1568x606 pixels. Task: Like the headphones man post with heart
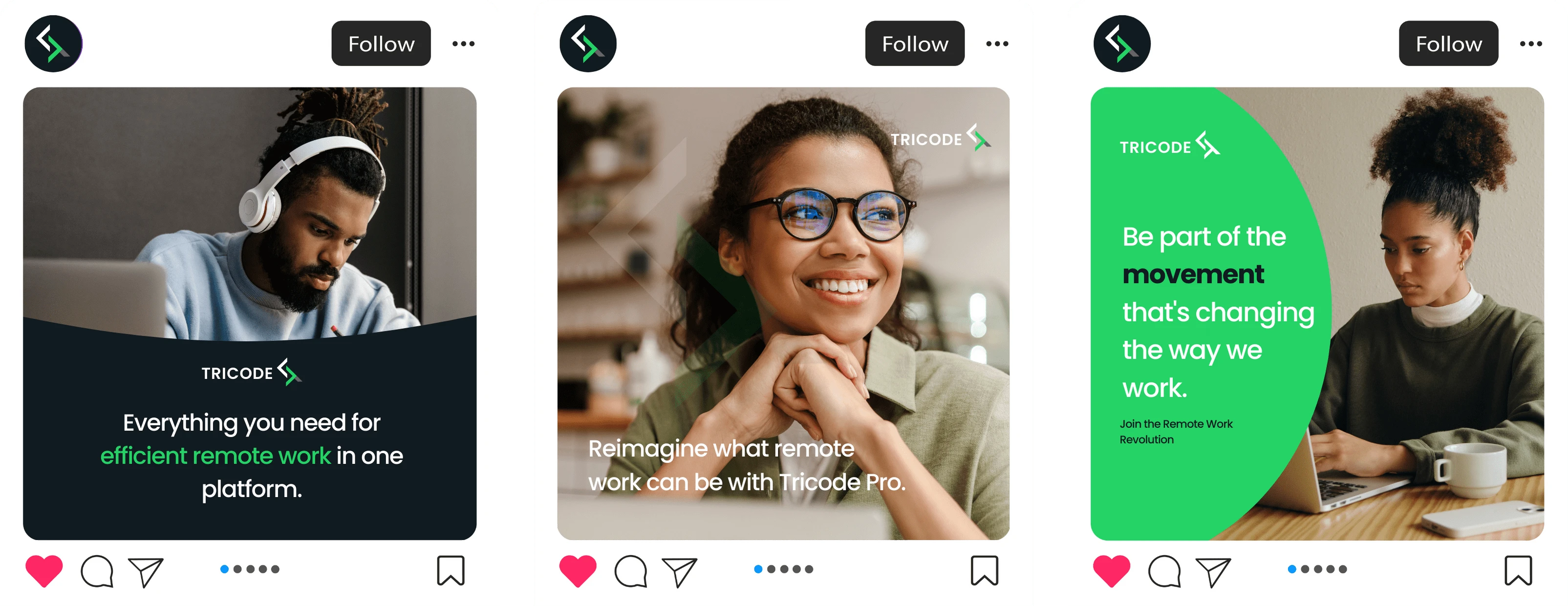(x=44, y=571)
